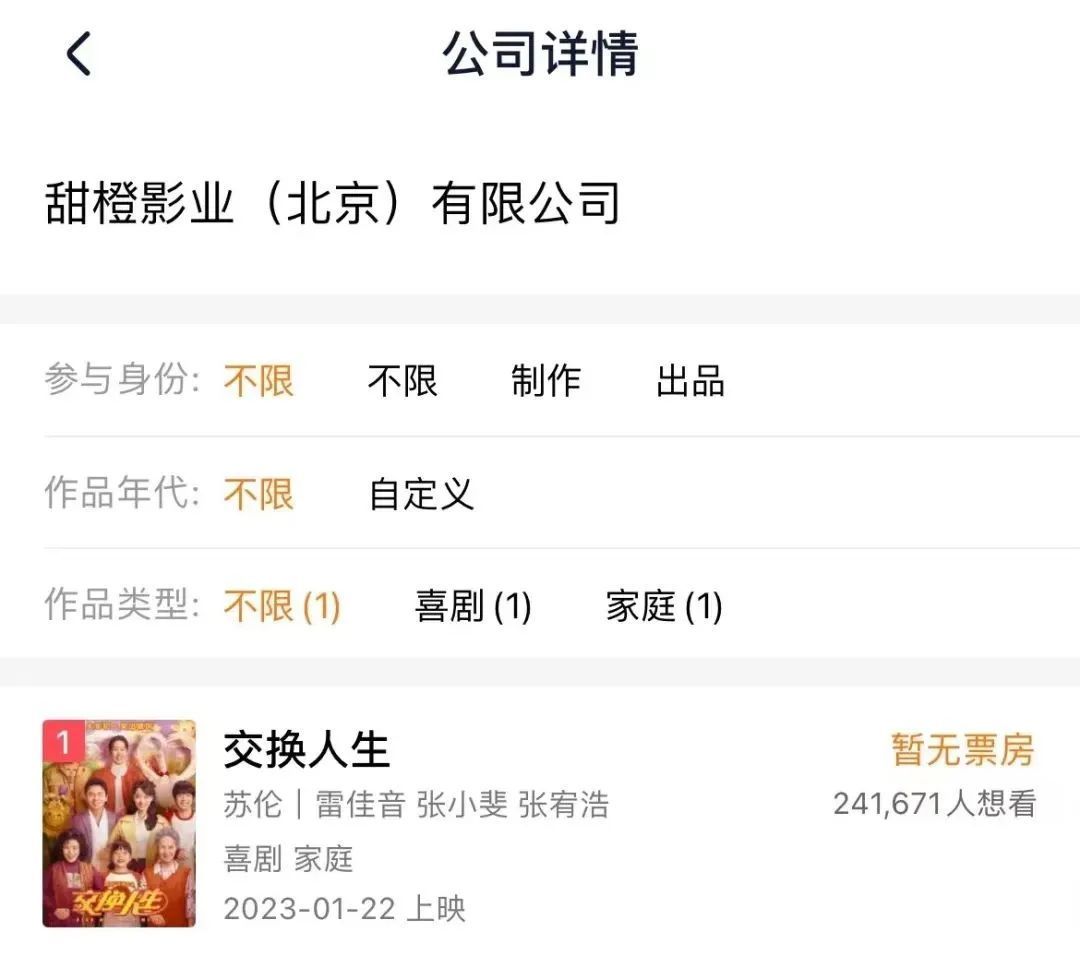
Task: Filter by 制作 role
Action: 546,380
